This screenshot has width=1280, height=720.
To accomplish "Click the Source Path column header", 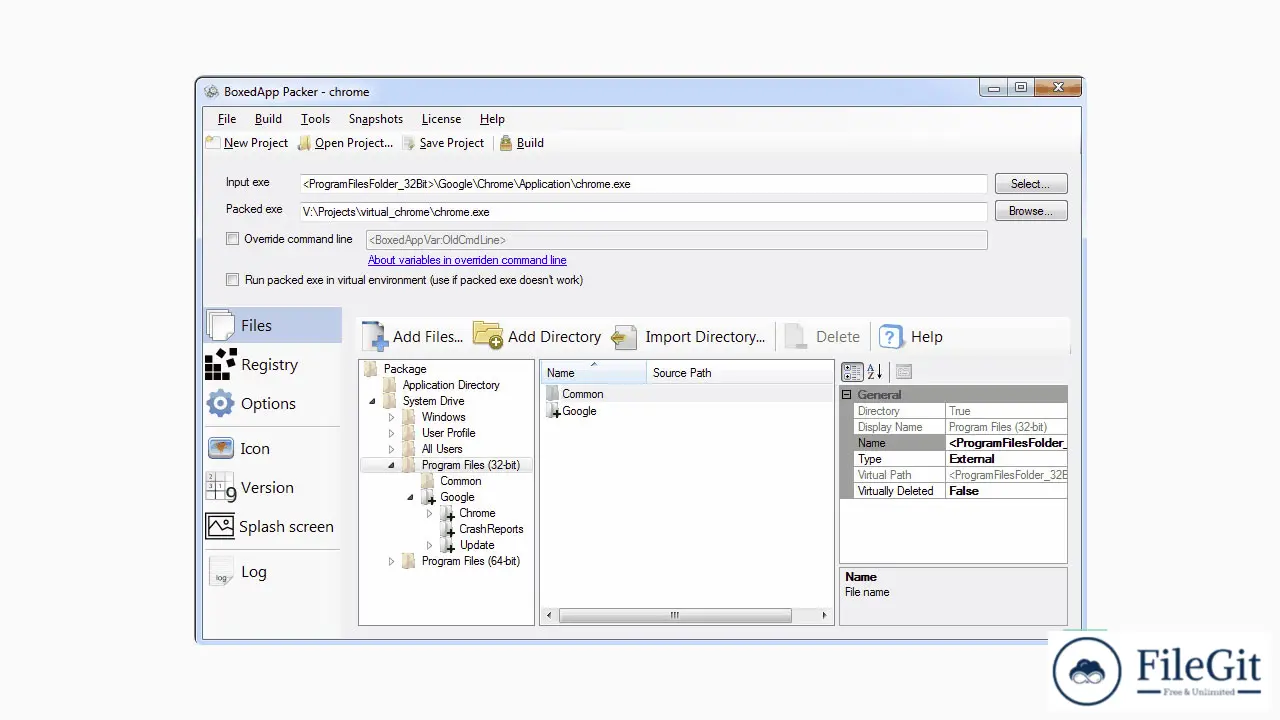I will click(740, 373).
